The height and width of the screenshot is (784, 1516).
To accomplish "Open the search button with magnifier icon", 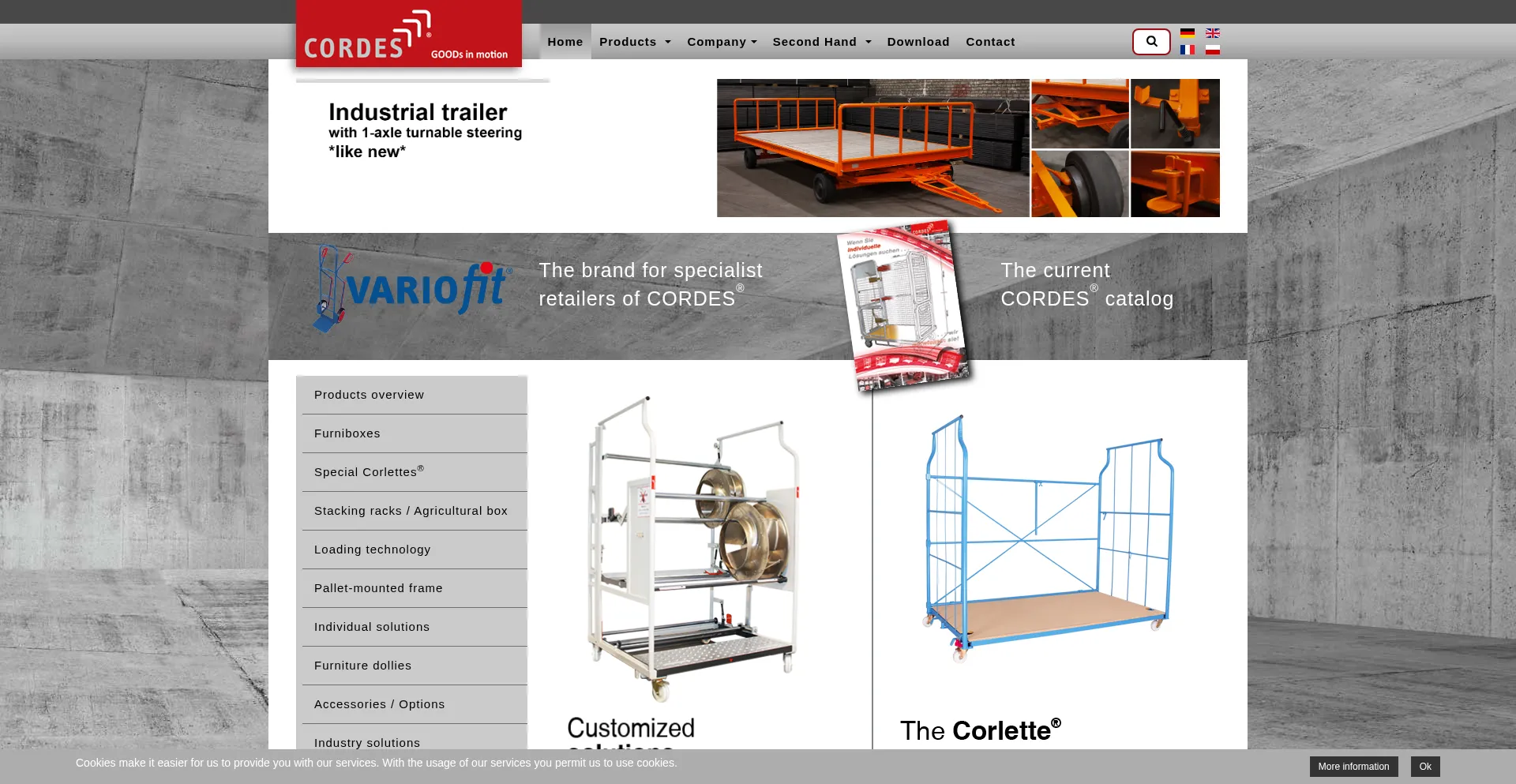I will [1151, 42].
